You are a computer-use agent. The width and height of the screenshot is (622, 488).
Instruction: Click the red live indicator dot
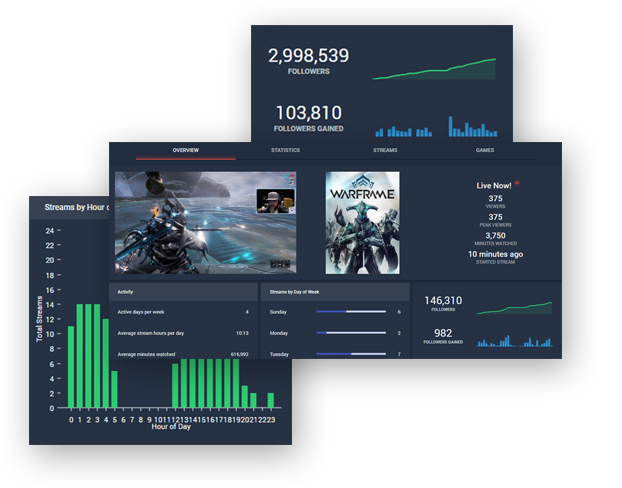coord(517,183)
